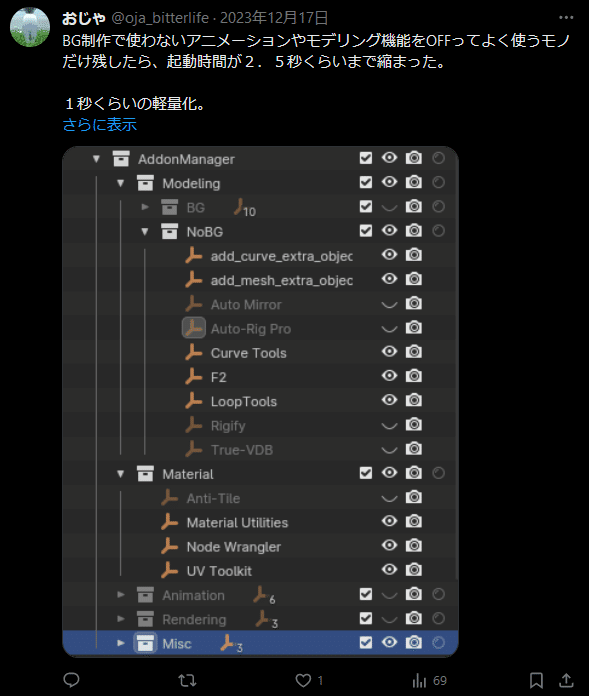The image size is (589, 696).
Task: Open the @oja_bitterlife profile handle
Action: [x=160, y=18]
